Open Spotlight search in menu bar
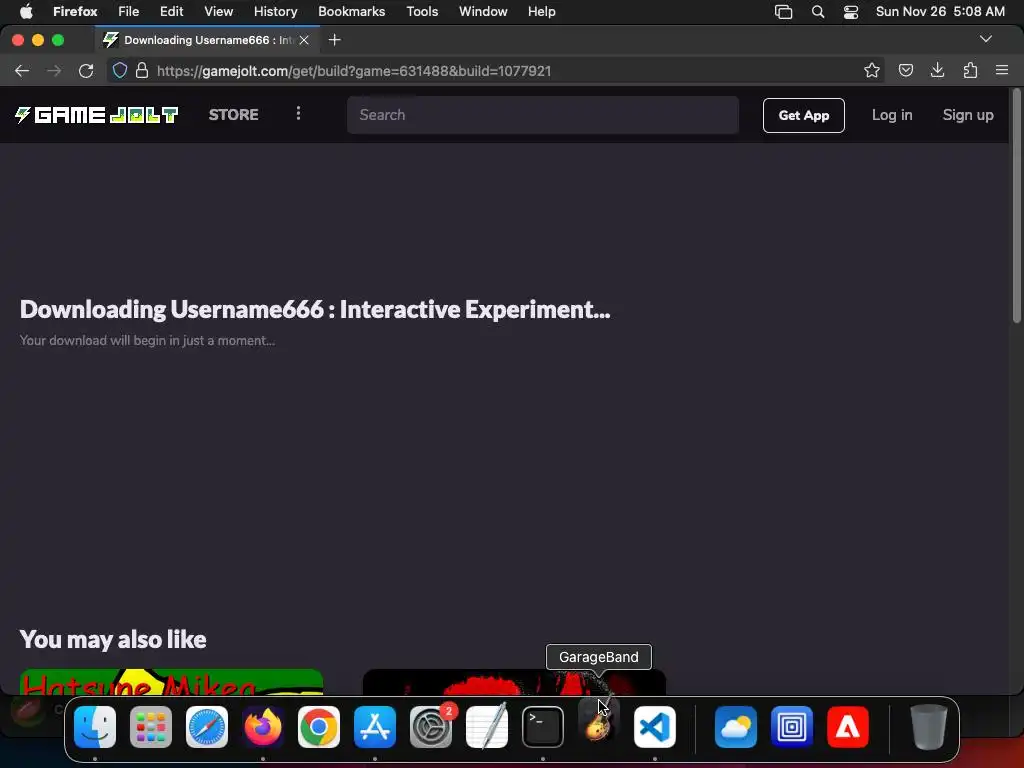 [x=818, y=11]
